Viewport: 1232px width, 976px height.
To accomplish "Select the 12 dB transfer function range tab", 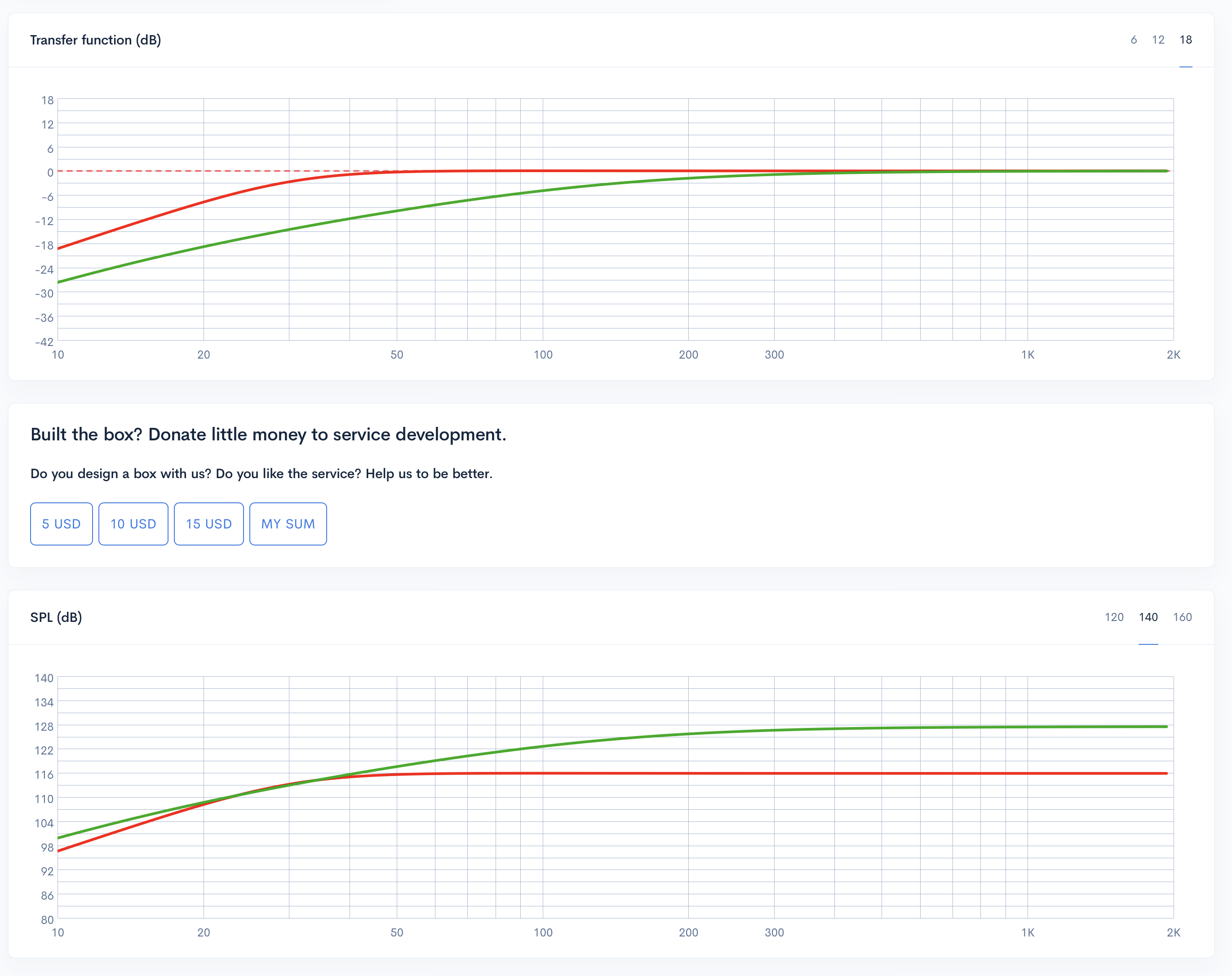I will pos(1158,40).
